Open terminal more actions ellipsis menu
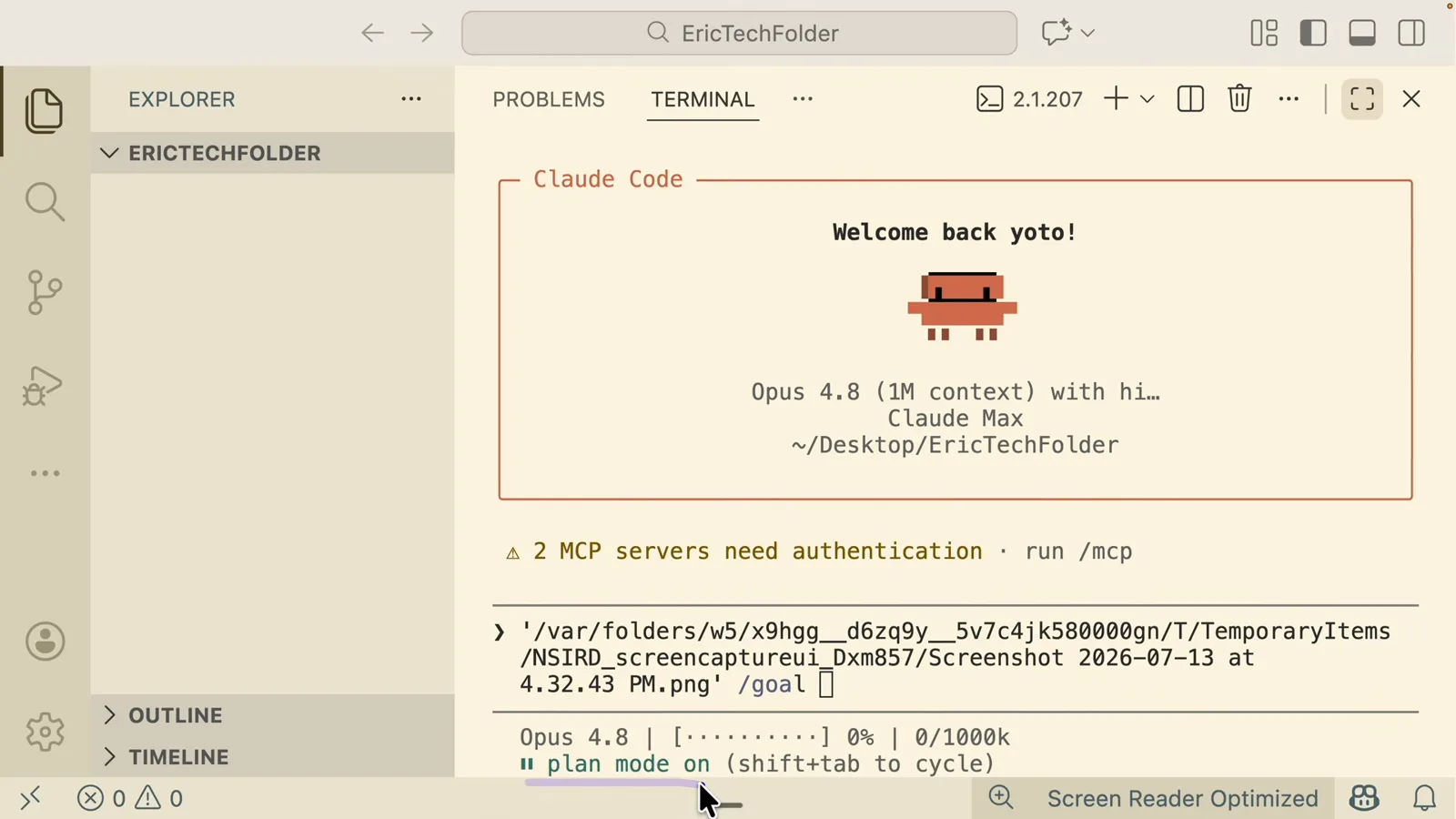The image size is (1456, 819). (1289, 98)
